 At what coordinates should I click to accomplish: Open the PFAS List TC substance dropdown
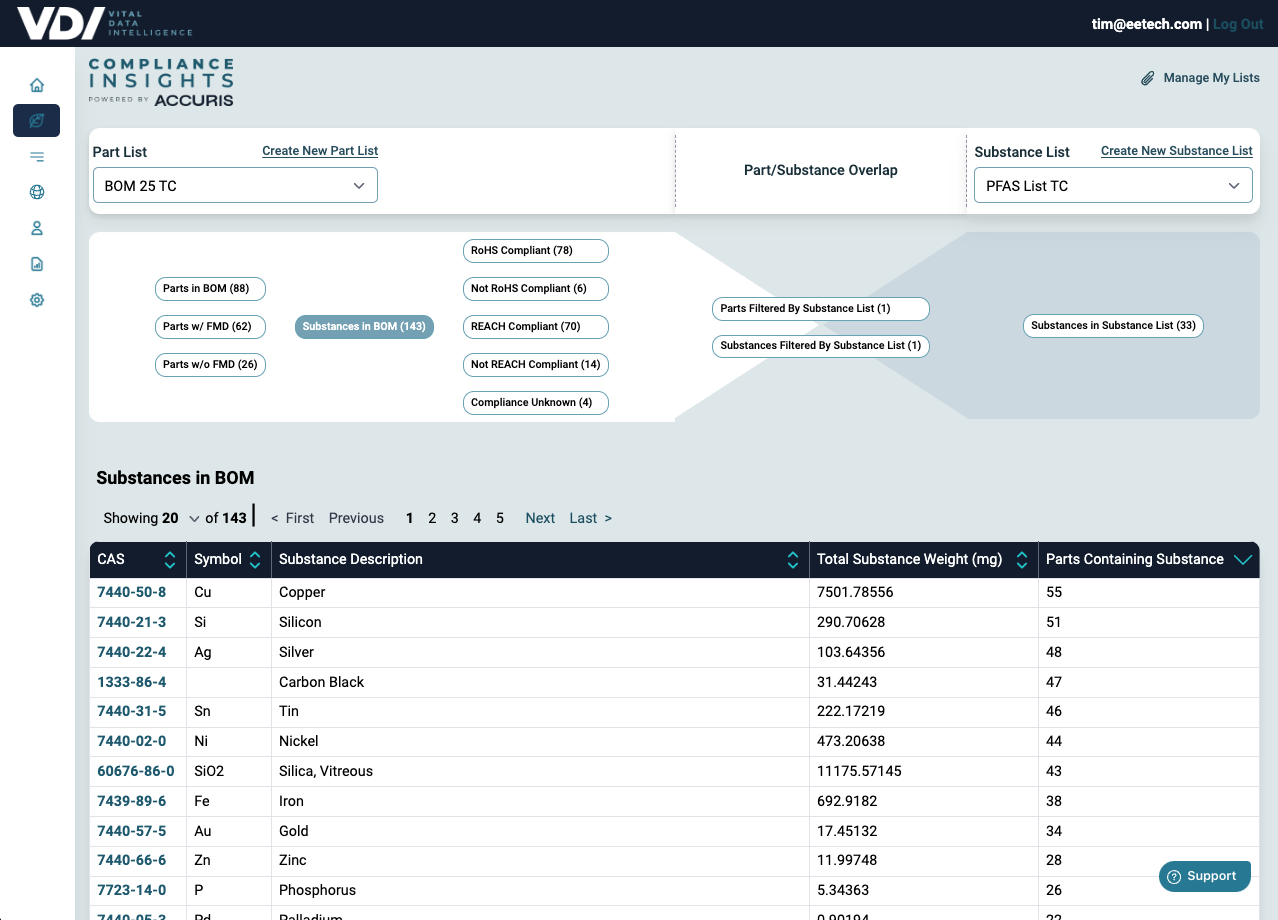click(x=1113, y=186)
